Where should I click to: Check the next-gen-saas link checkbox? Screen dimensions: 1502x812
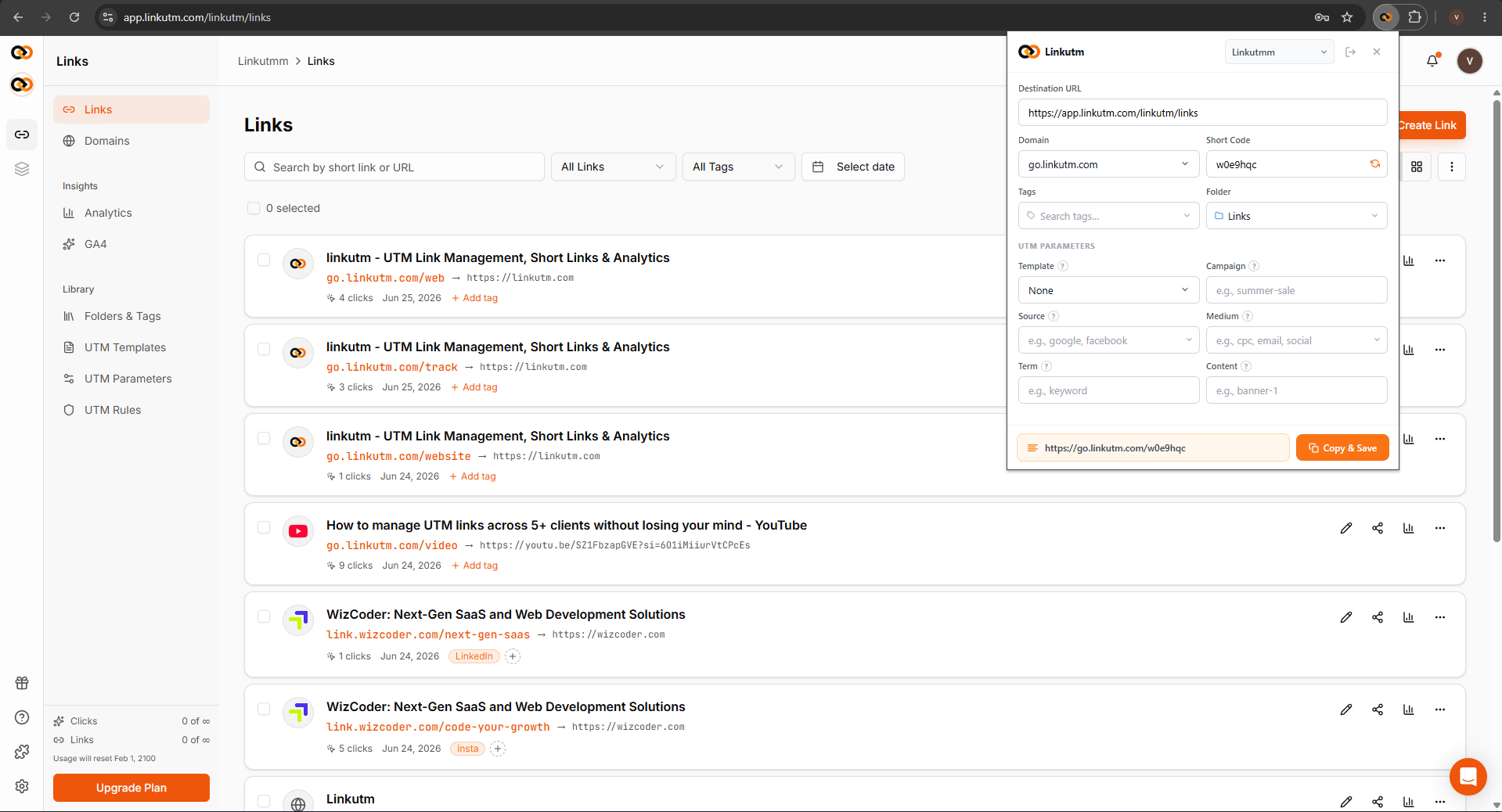[x=264, y=616]
